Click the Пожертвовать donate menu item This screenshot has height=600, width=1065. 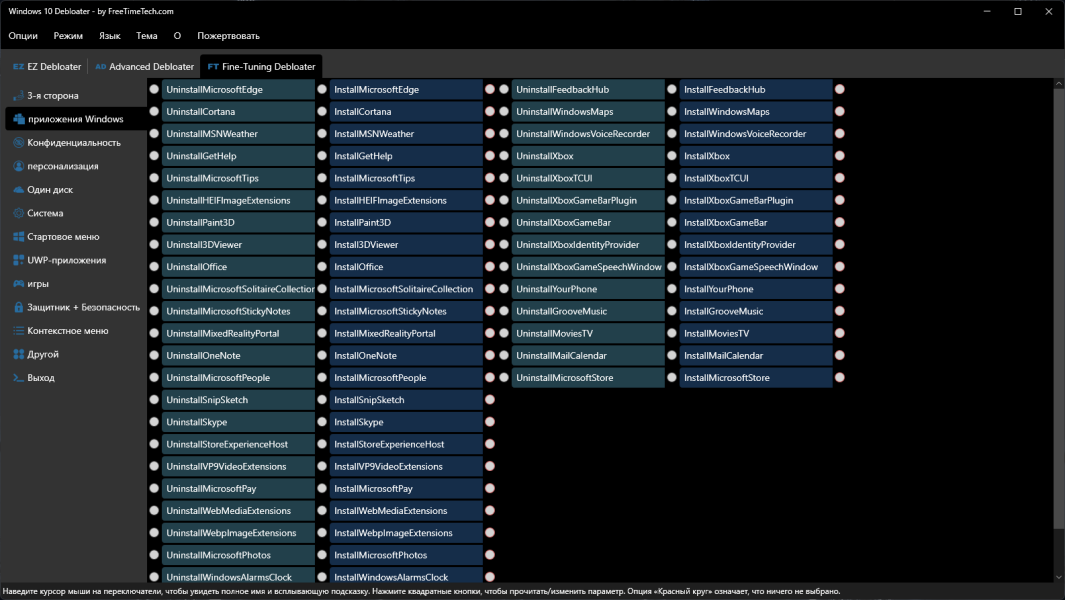(x=228, y=36)
